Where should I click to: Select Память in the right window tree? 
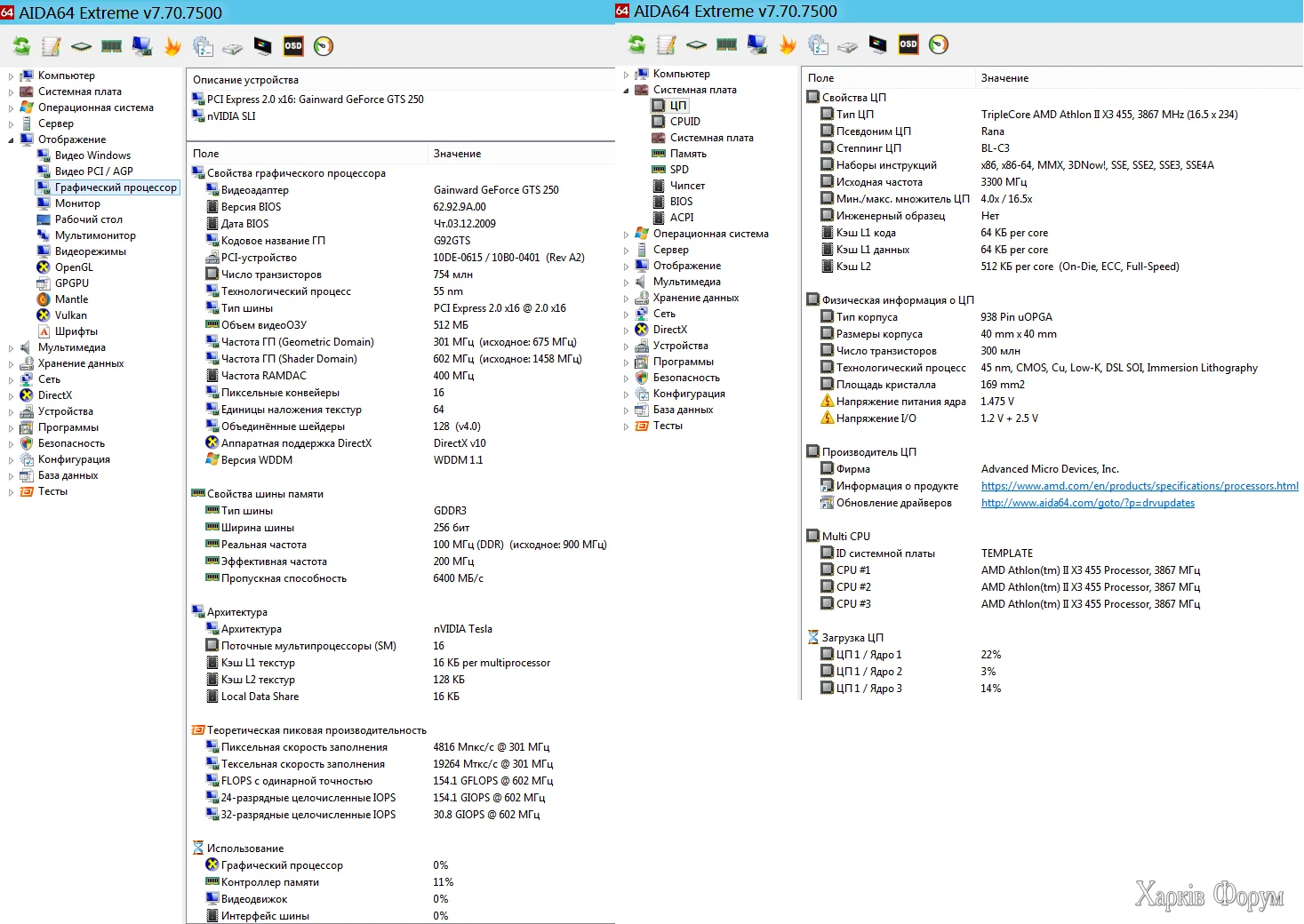coord(688,154)
